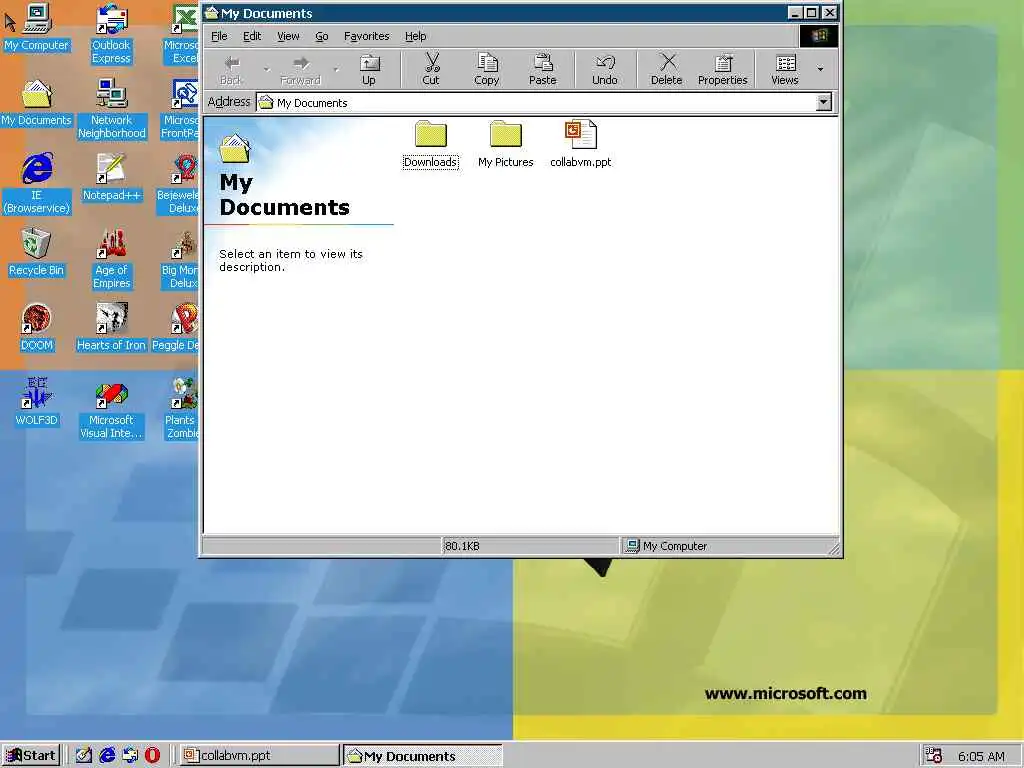Image resolution: width=1024 pixels, height=768 pixels.
Task: Select the My Pictures folder
Action: click(x=505, y=144)
